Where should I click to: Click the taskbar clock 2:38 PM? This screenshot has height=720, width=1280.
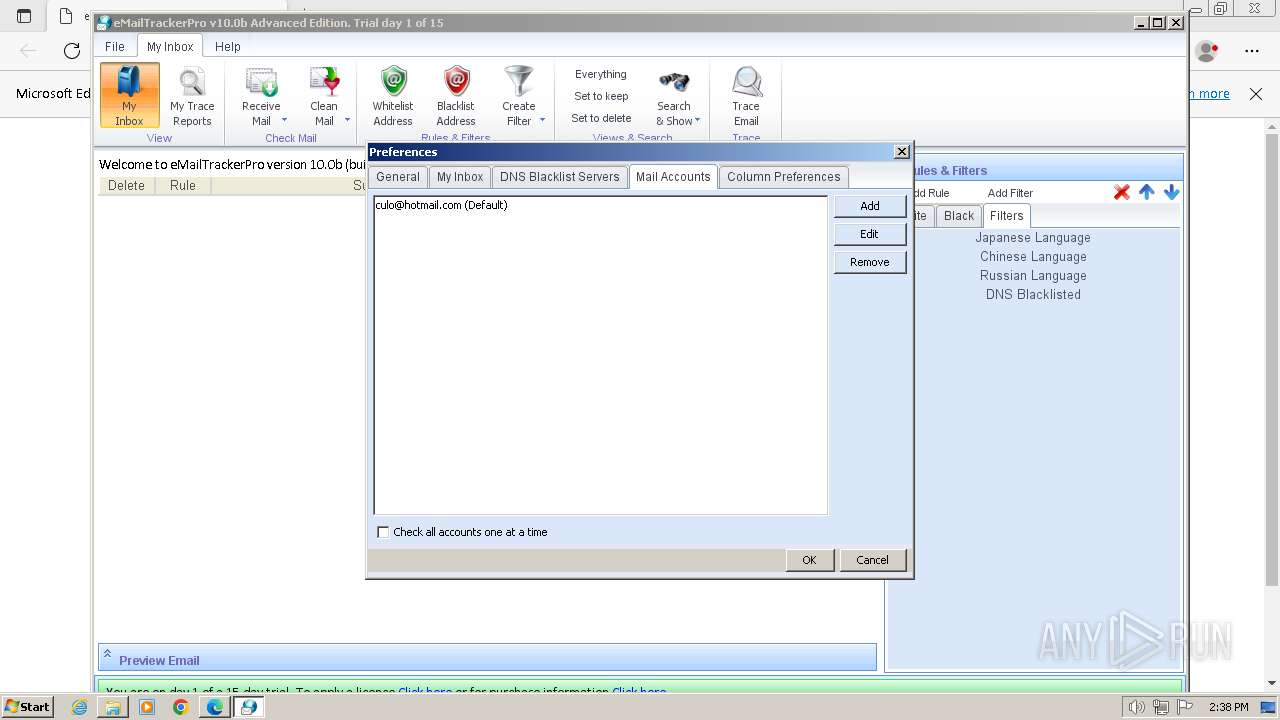click(x=1228, y=707)
